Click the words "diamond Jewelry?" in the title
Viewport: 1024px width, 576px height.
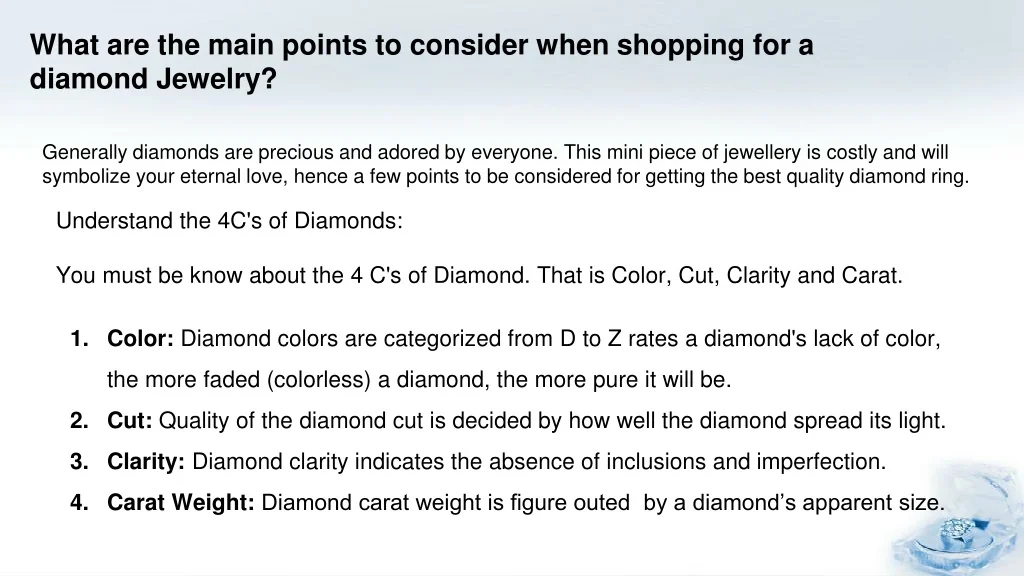153,79
